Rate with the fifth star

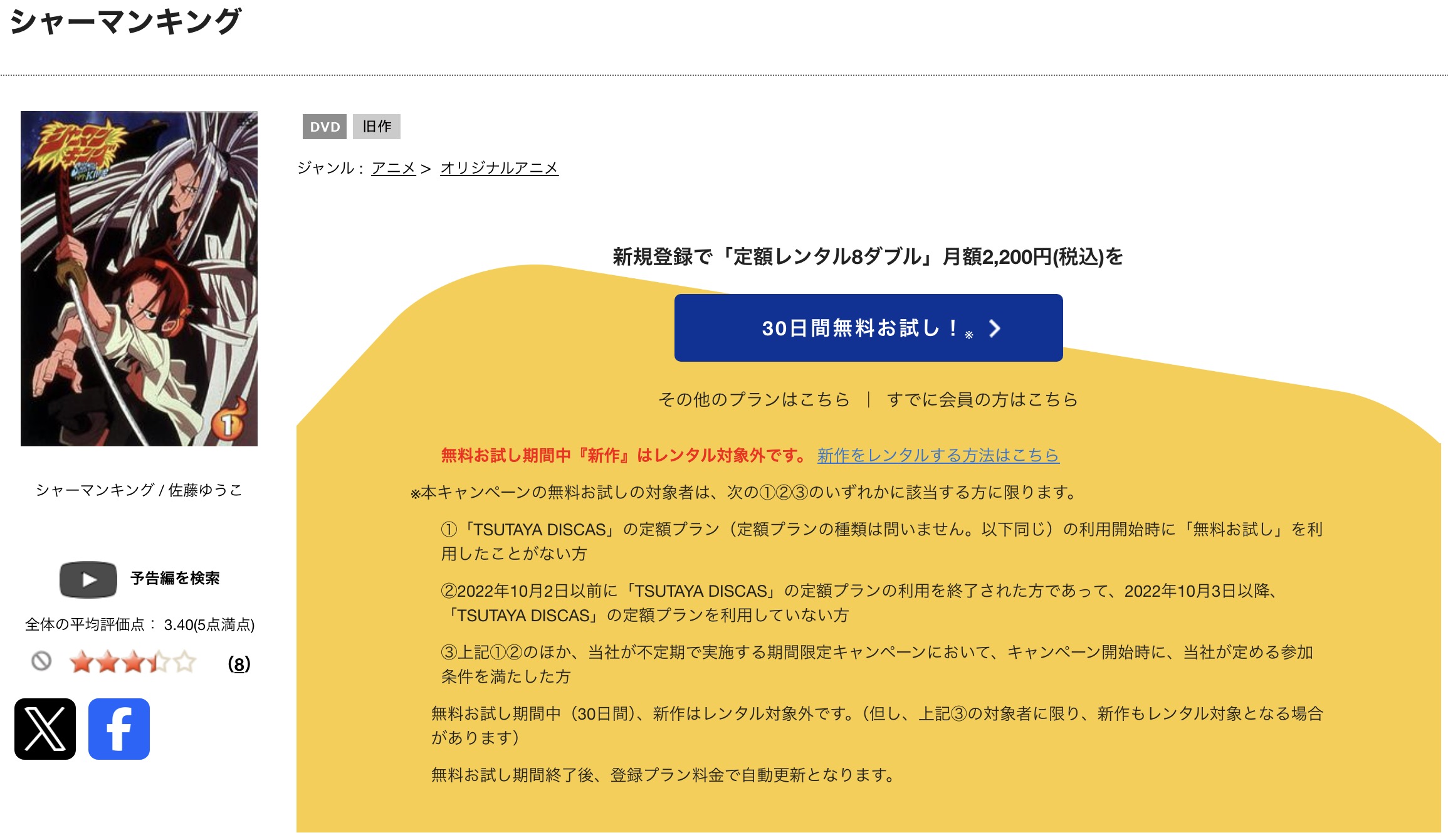click(x=185, y=663)
